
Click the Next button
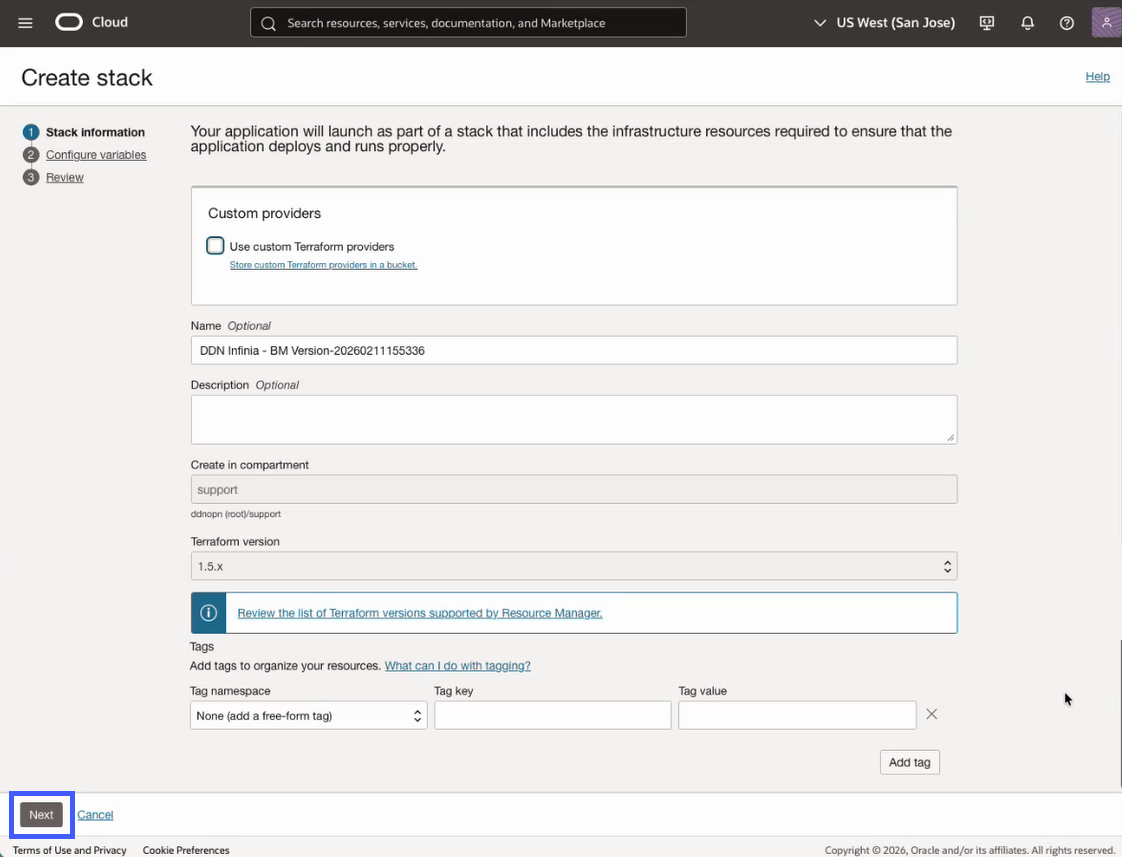[x=41, y=814]
